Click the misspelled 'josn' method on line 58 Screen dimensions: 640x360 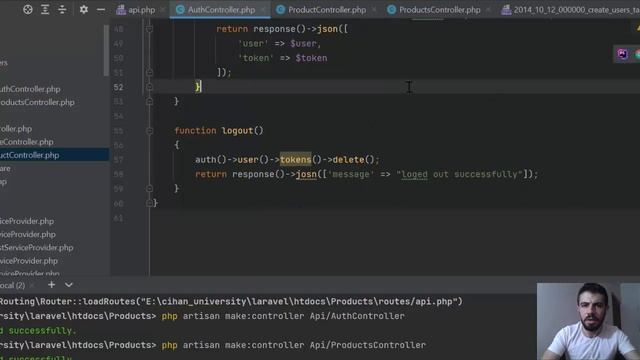click(x=306, y=174)
